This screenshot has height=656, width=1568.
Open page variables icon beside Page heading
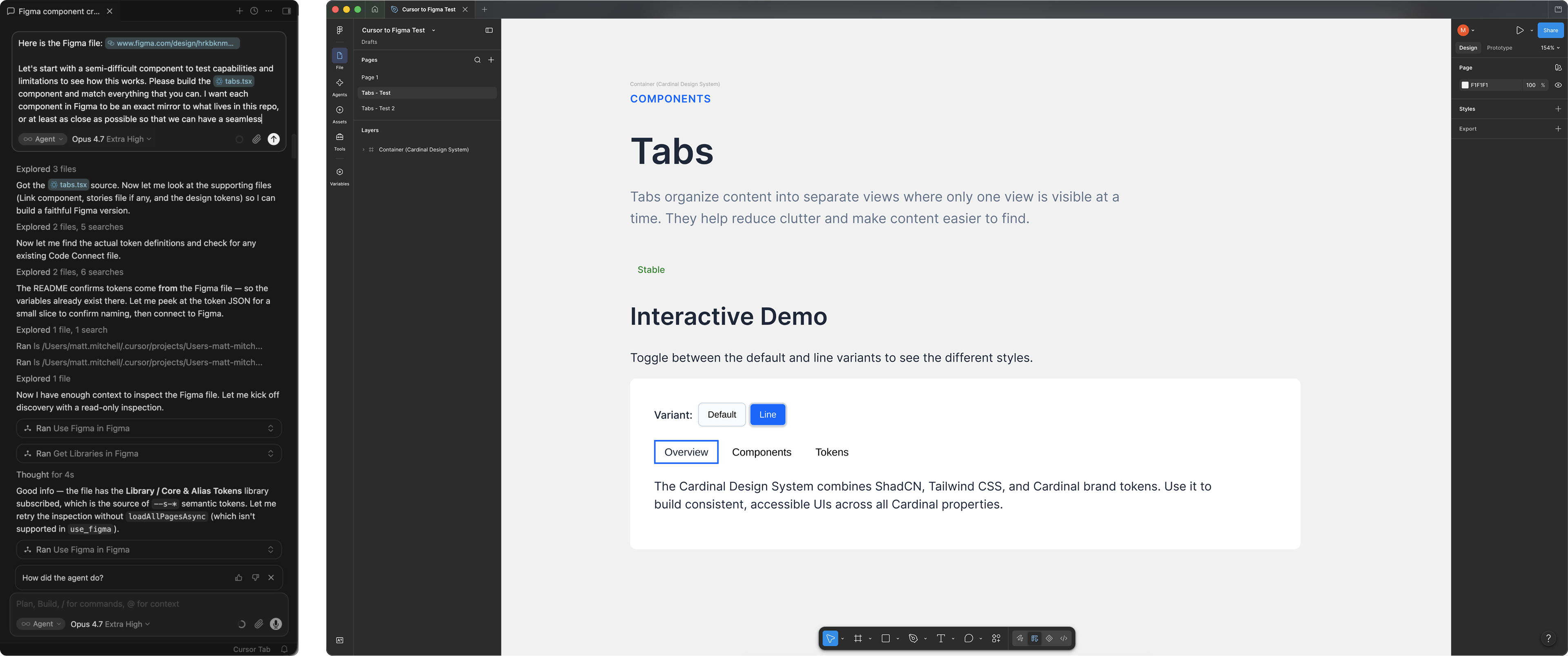(x=1558, y=67)
